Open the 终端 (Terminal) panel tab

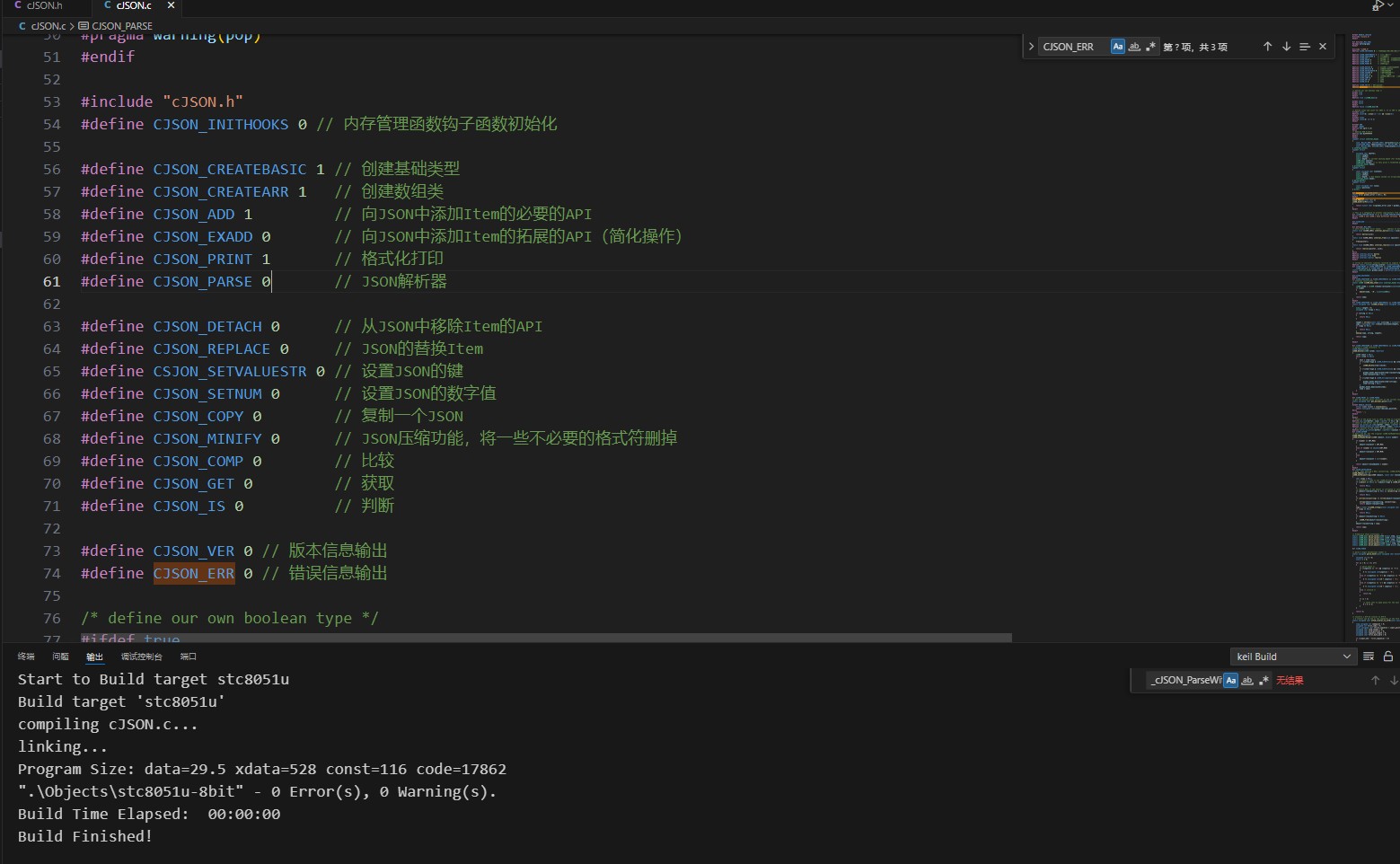coord(26,657)
